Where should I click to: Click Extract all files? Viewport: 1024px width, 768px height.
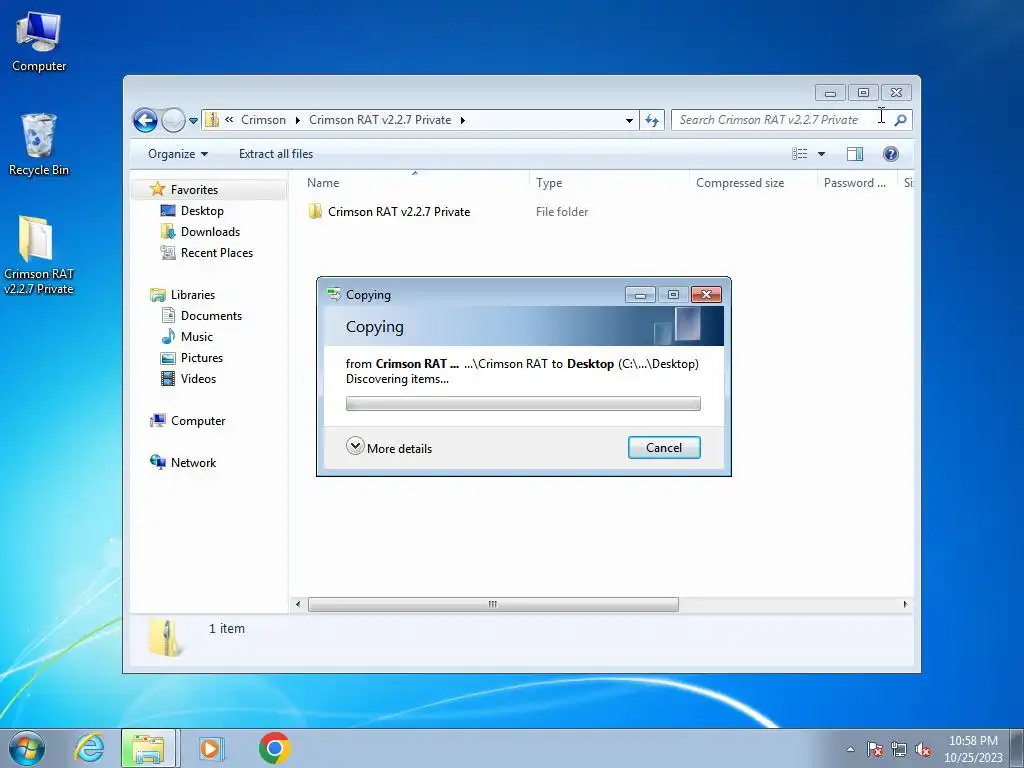click(x=276, y=154)
